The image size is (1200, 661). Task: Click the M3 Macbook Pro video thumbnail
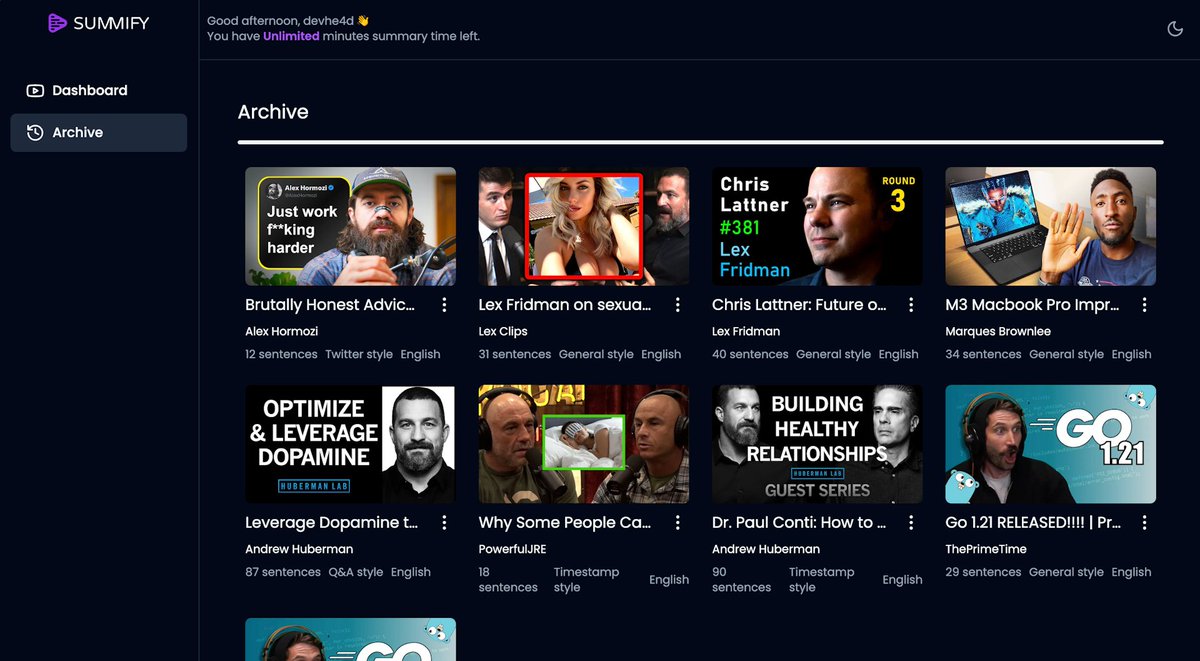[1050, 226]
